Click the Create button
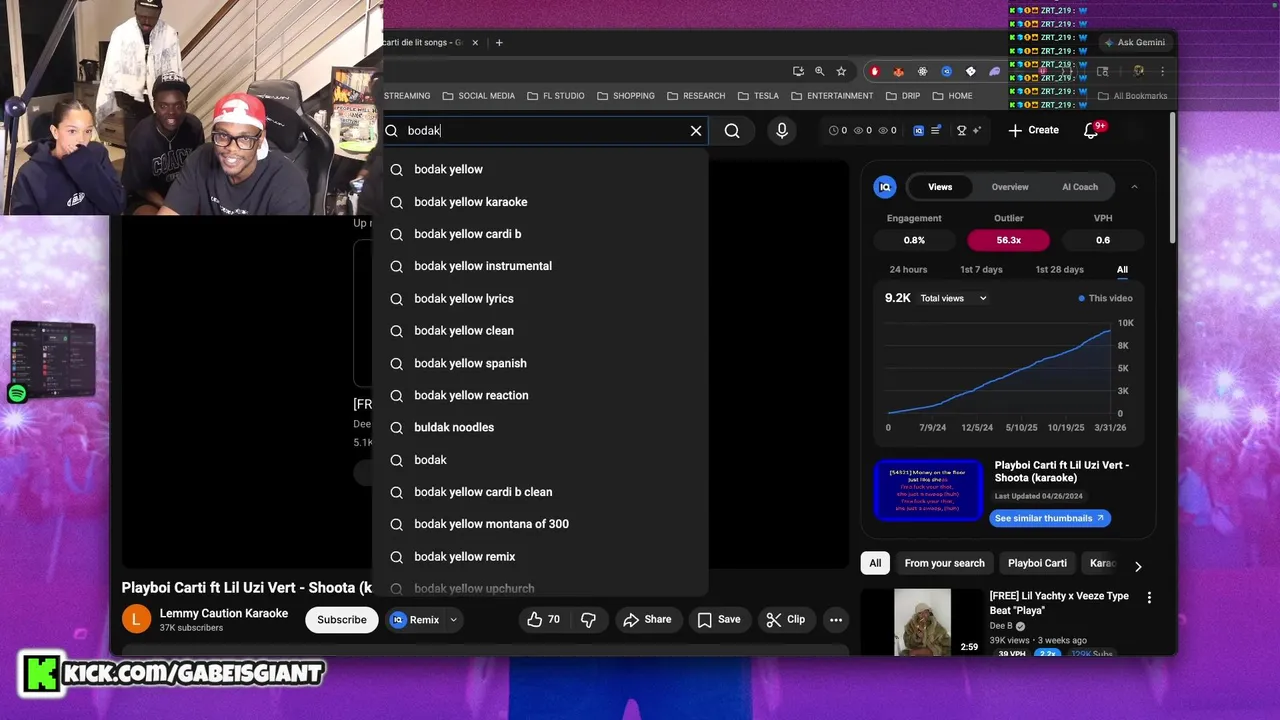This screenshot has width=1280, height=720. pyautogui.click(x=1033, y=130)
